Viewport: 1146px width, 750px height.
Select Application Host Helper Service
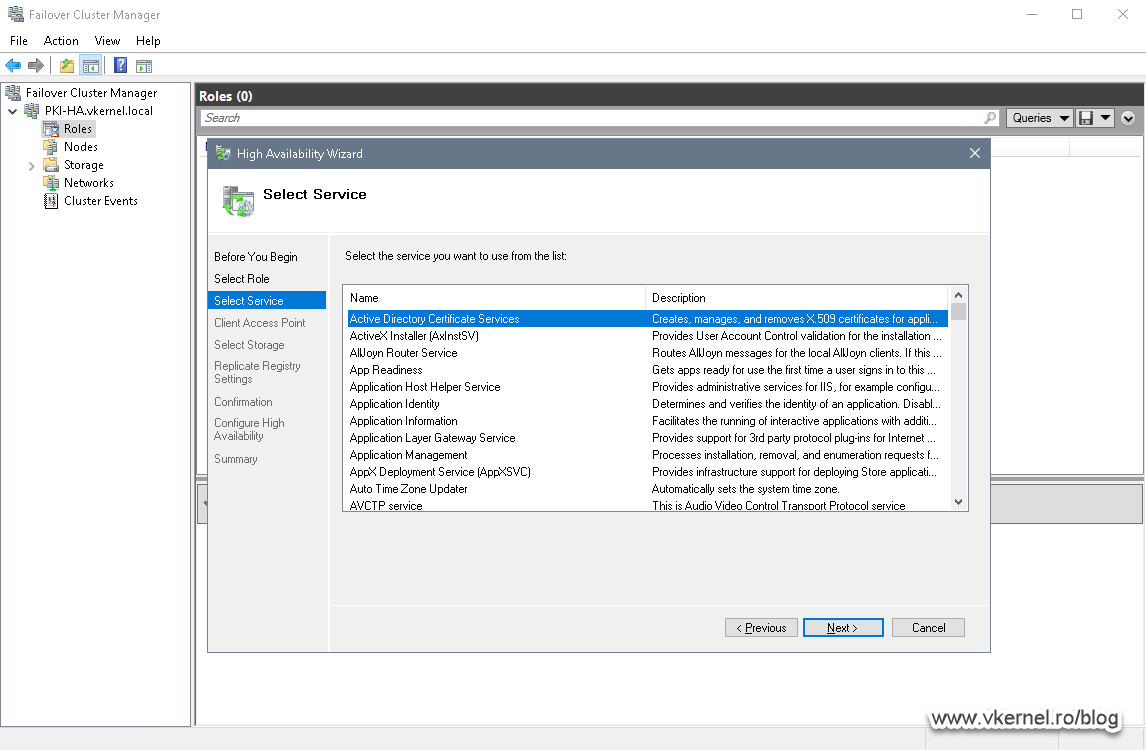[648, 387]
